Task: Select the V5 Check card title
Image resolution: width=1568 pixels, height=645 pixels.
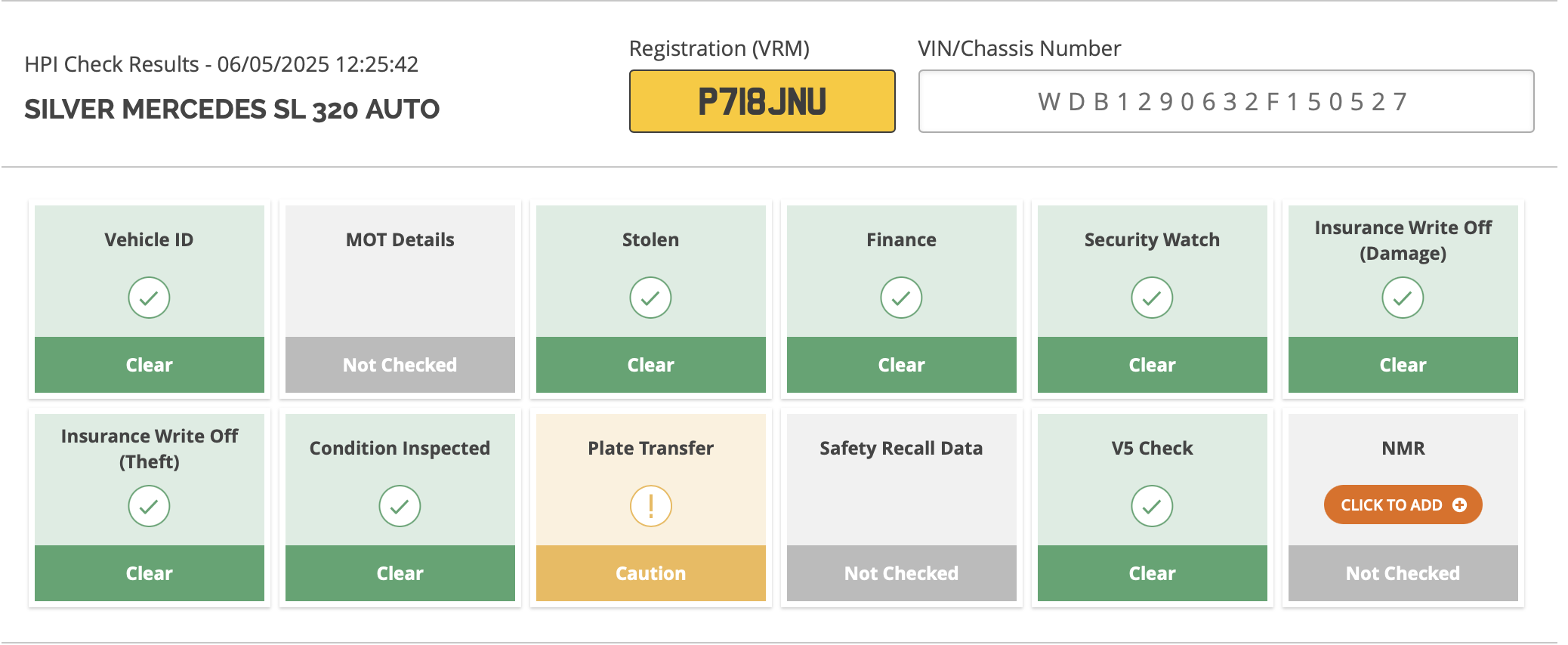Action: pos(1152,448)
